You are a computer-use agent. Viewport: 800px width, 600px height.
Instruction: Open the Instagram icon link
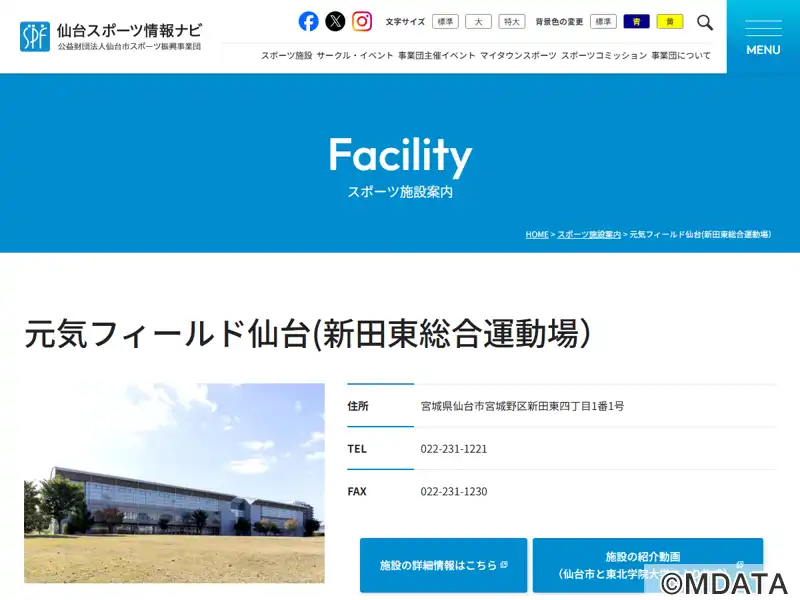tap(362, 21)
